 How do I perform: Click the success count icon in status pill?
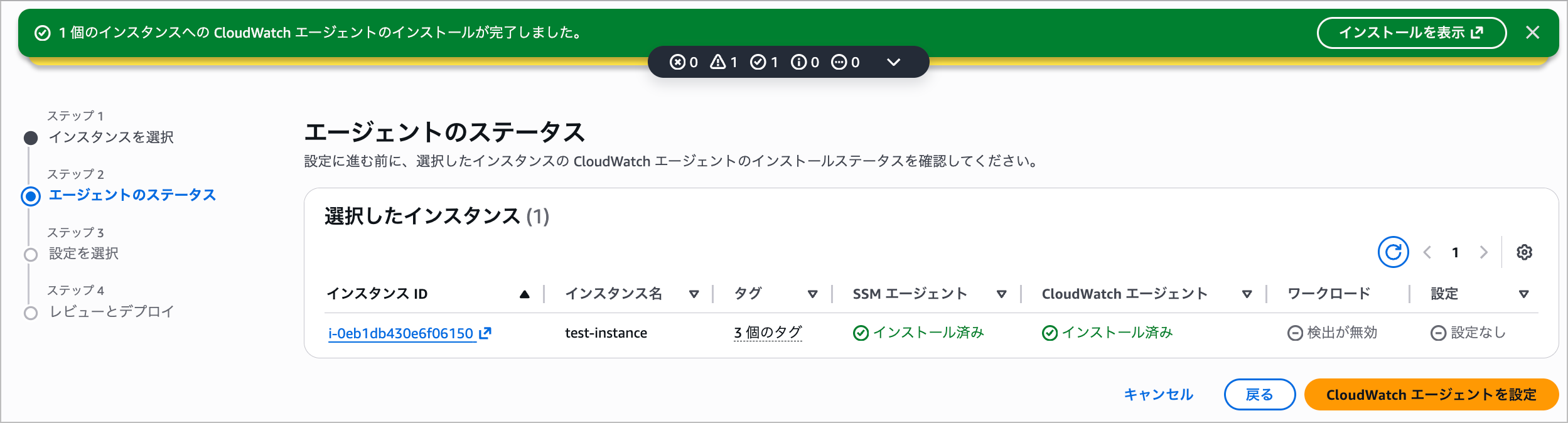pos(758,62)
